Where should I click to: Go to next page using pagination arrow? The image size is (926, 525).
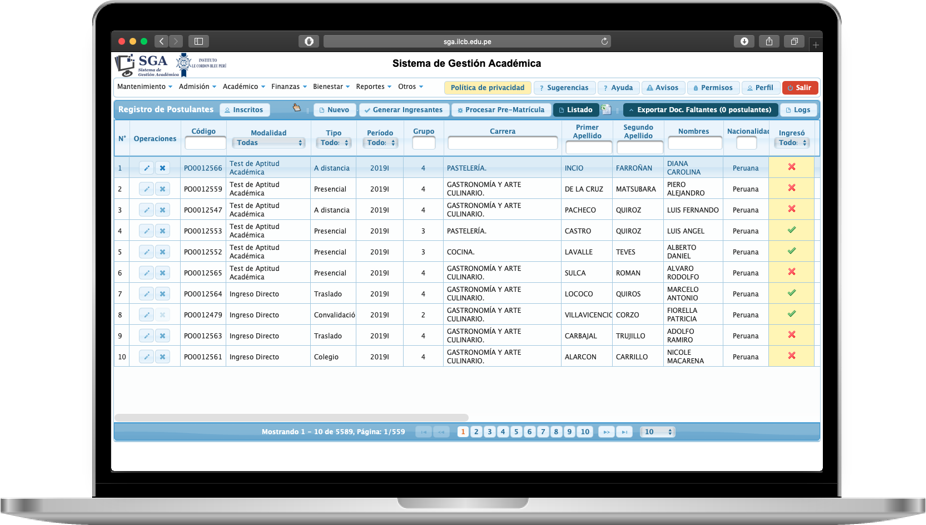[x=606, y=432]
